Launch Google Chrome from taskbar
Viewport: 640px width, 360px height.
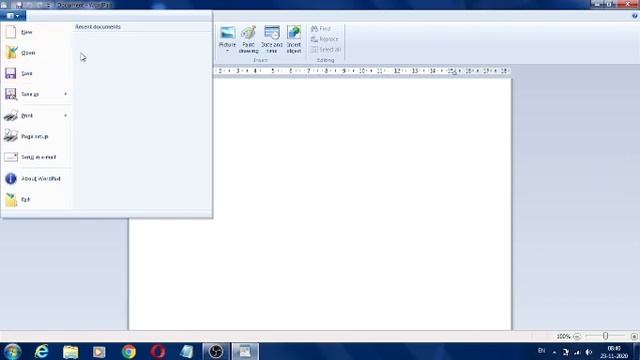coord(129,351)
